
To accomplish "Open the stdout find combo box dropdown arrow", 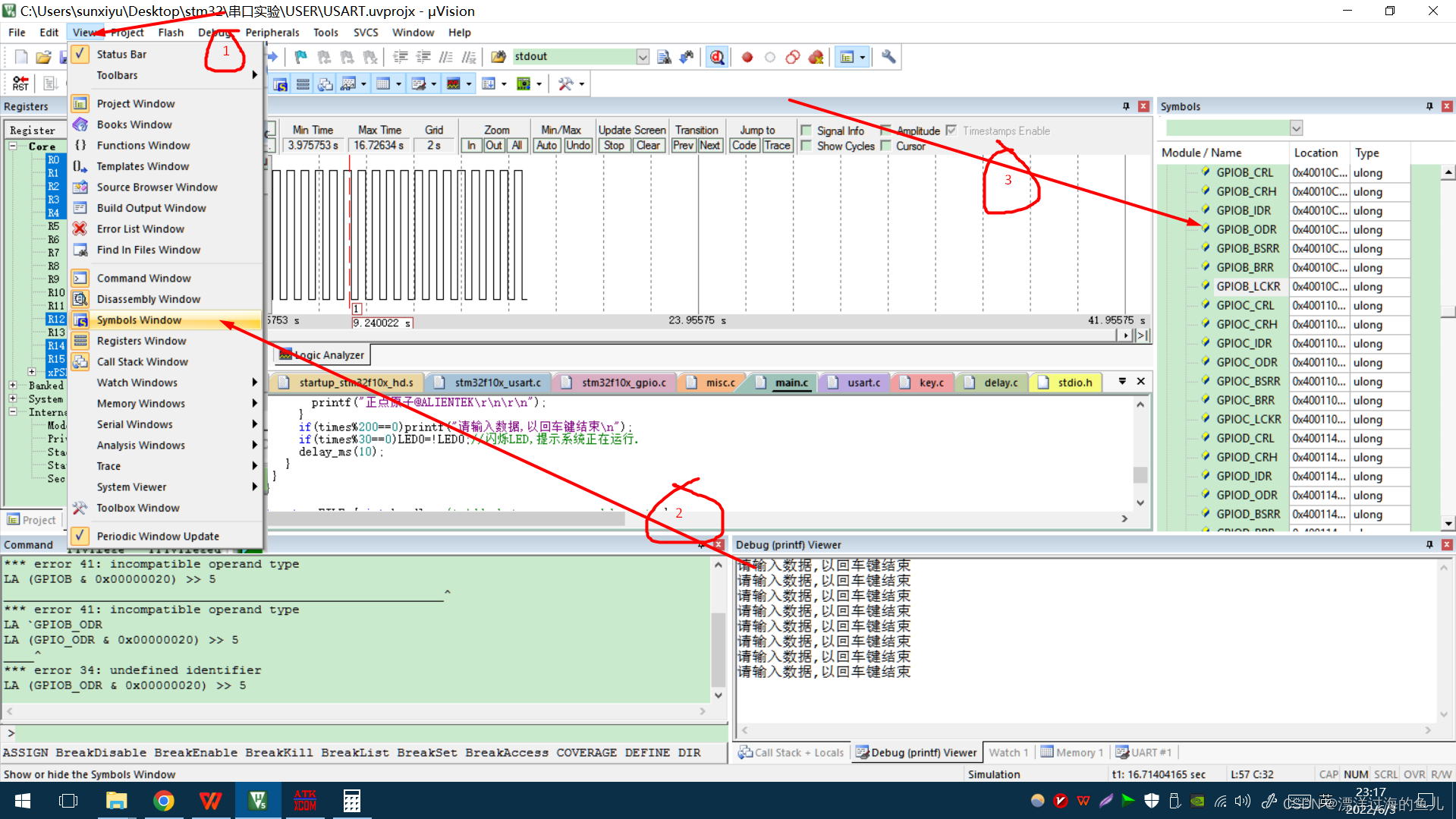I will coord(643,57).
